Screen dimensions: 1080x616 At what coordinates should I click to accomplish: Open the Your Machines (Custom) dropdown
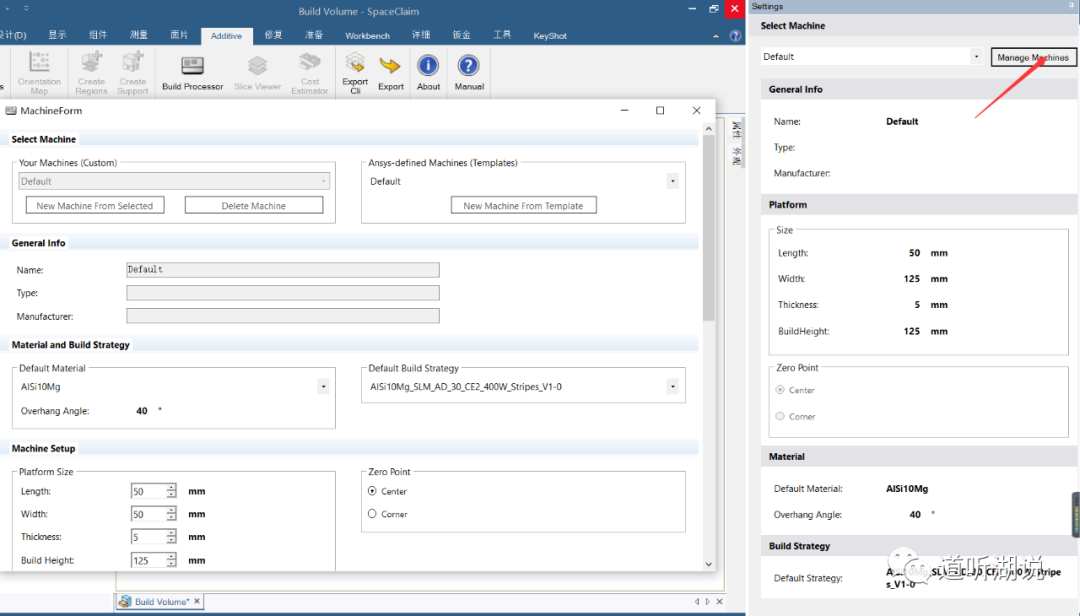click(x=323, y=181)
